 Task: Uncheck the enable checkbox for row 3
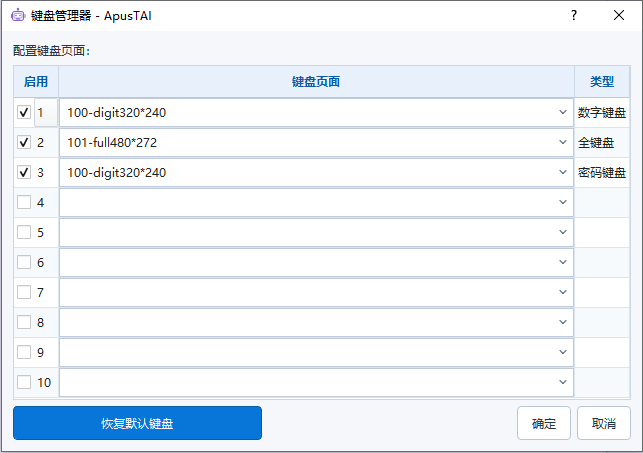coord(24,172)
